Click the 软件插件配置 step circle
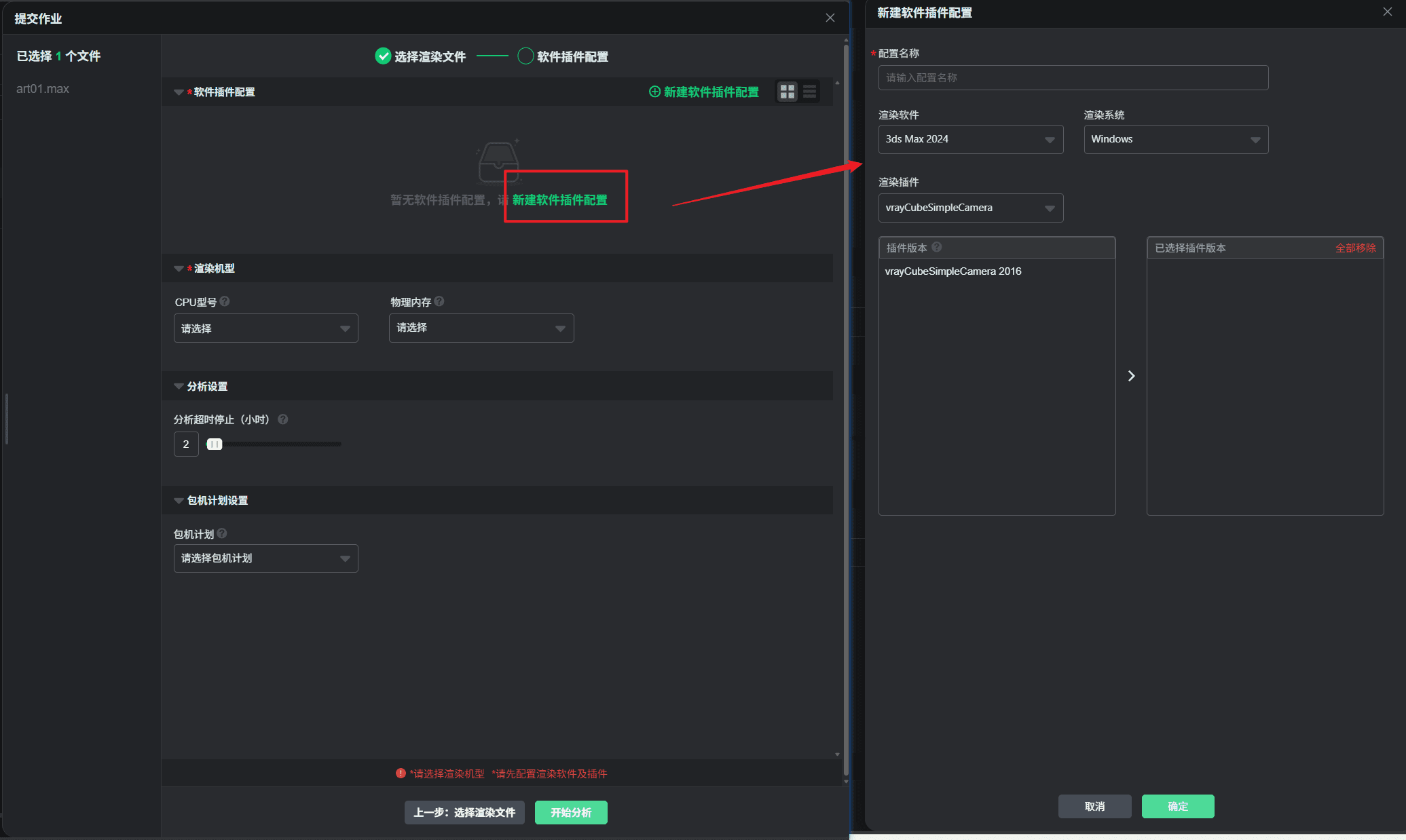This screenshot has height=840, width=1406. (525, 56)
